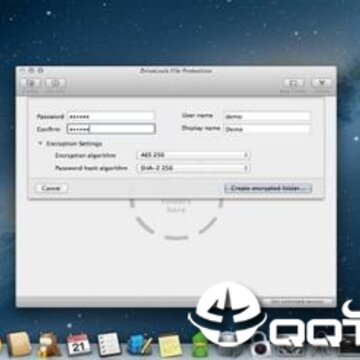Collapse the Encryption Settings disclosure triangle

(41, 143)
